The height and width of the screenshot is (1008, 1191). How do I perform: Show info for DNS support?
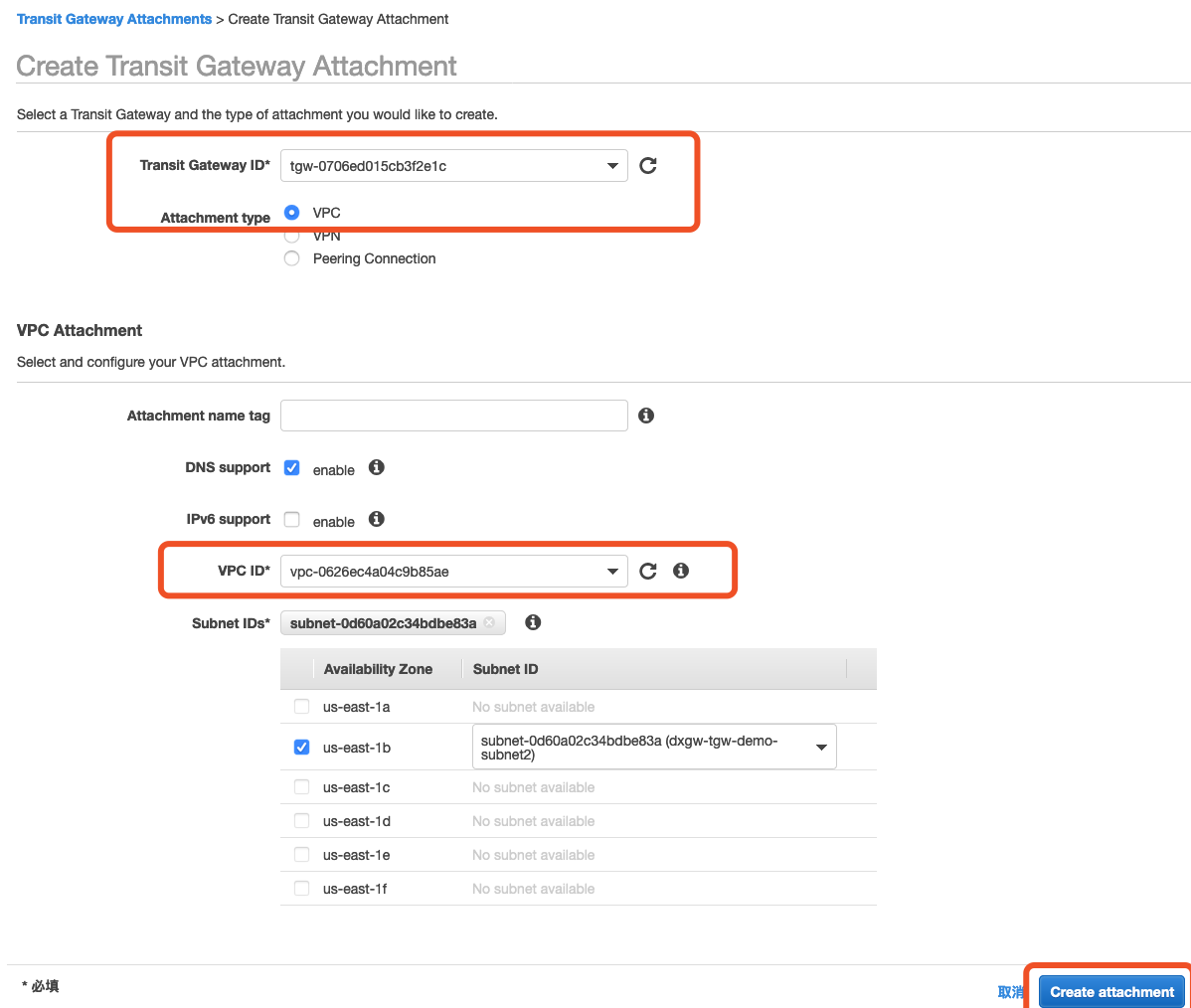(x=377, y=467)
